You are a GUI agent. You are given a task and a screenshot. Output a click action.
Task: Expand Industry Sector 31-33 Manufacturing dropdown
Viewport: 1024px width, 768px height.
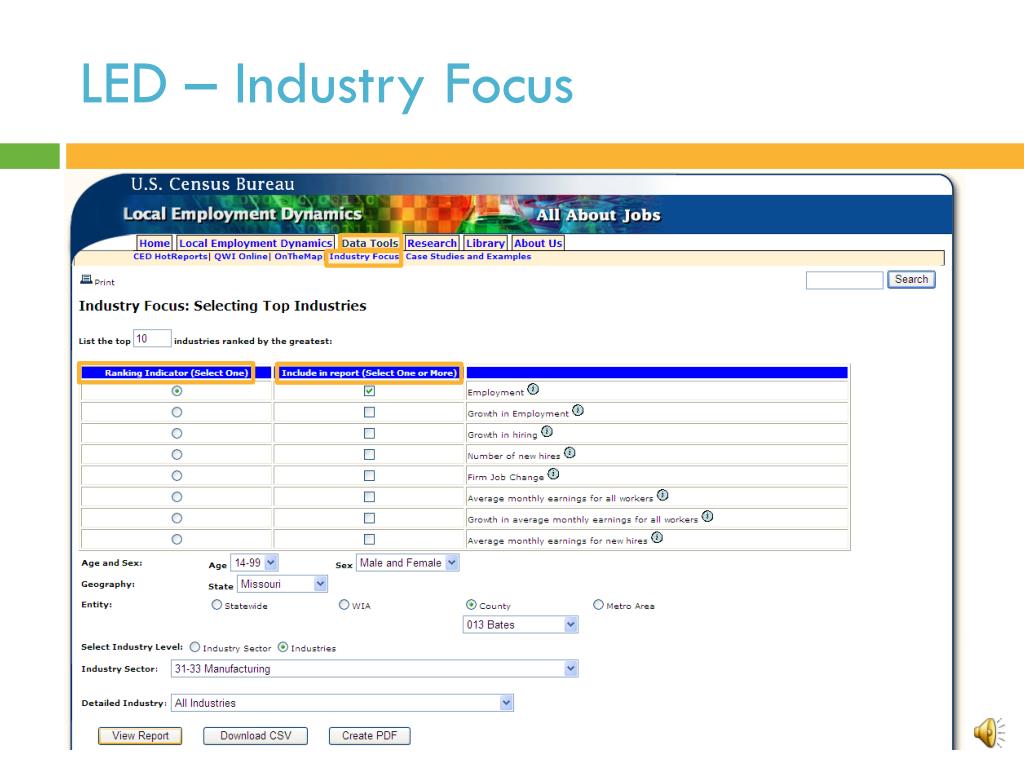[x=374, y=669]
